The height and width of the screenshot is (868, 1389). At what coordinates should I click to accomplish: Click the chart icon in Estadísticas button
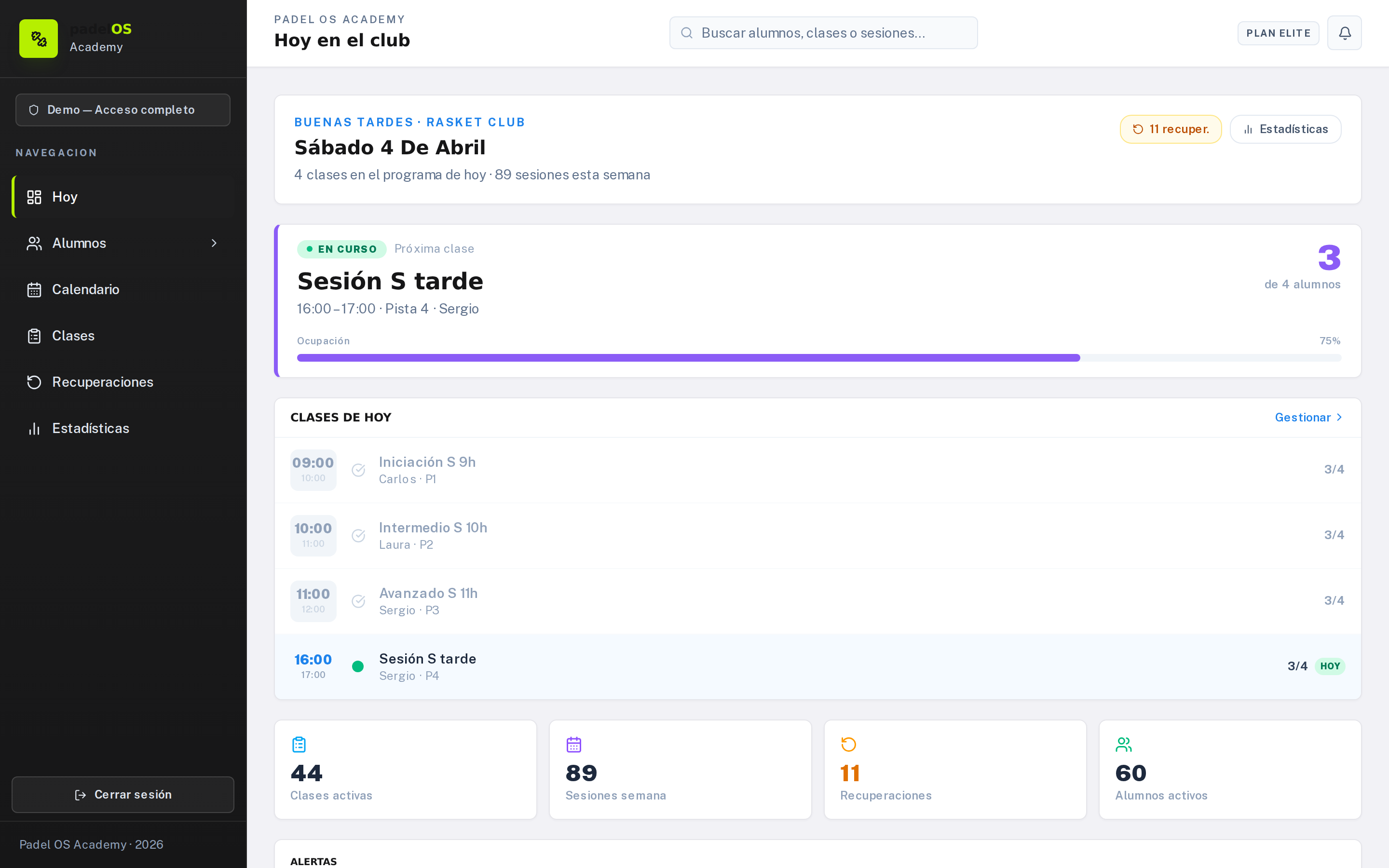[1248, 129]
